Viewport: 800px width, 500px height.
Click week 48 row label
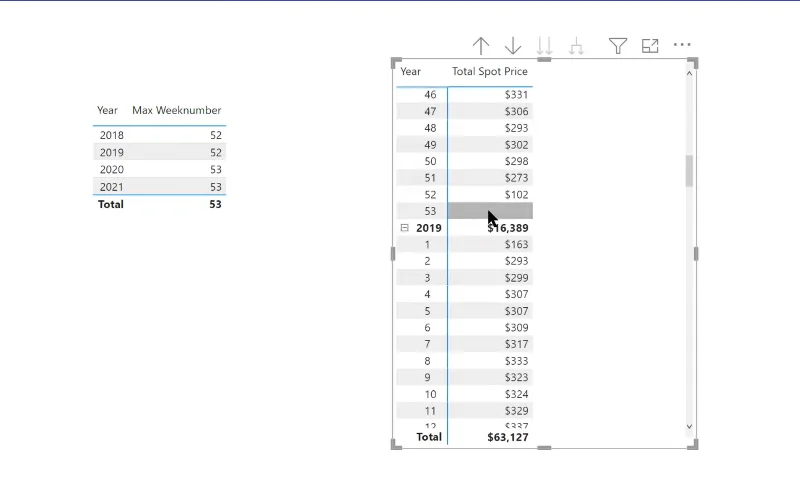tap(430, 128)
